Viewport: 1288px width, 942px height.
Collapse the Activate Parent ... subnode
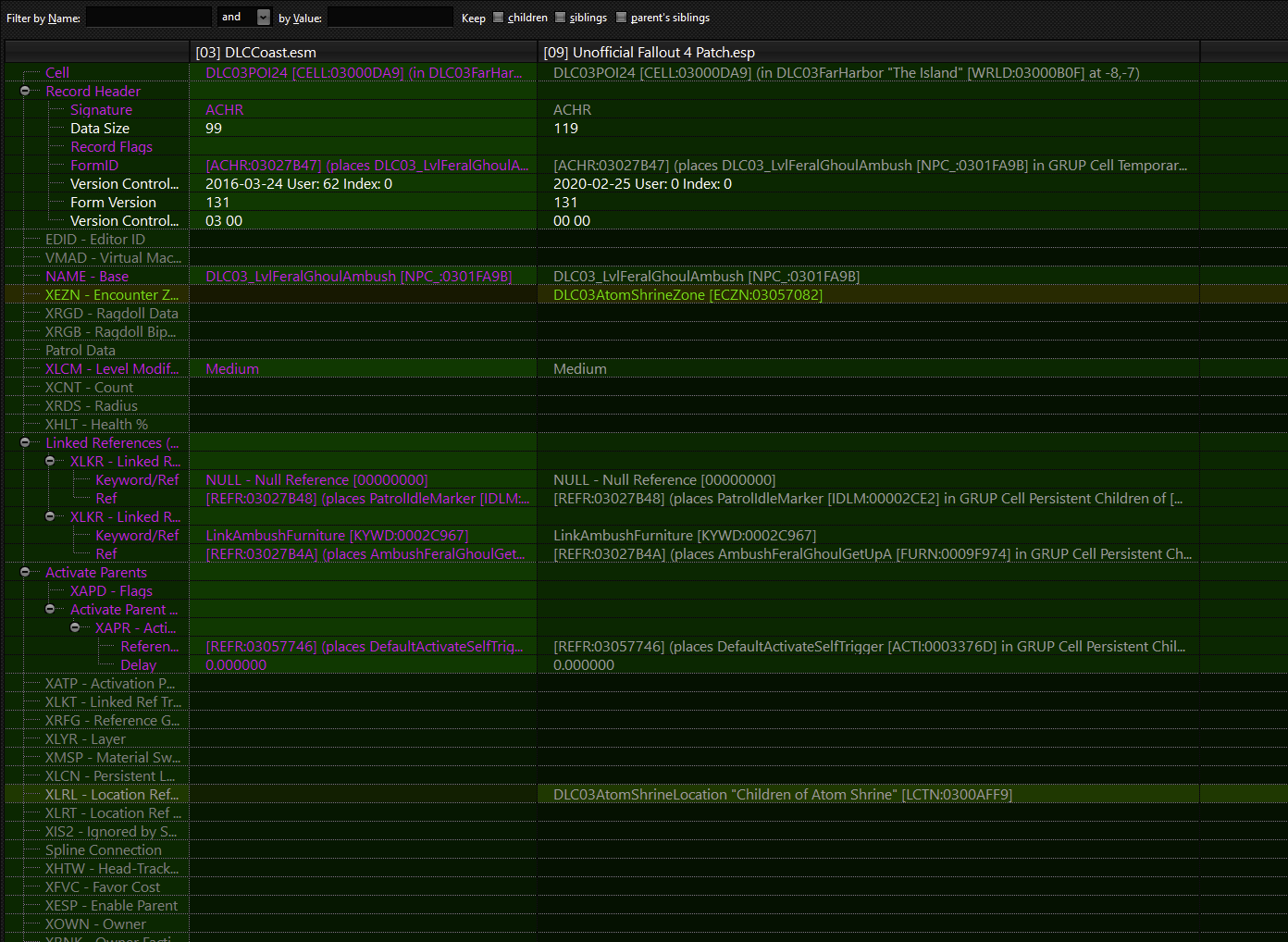[50, 609]
